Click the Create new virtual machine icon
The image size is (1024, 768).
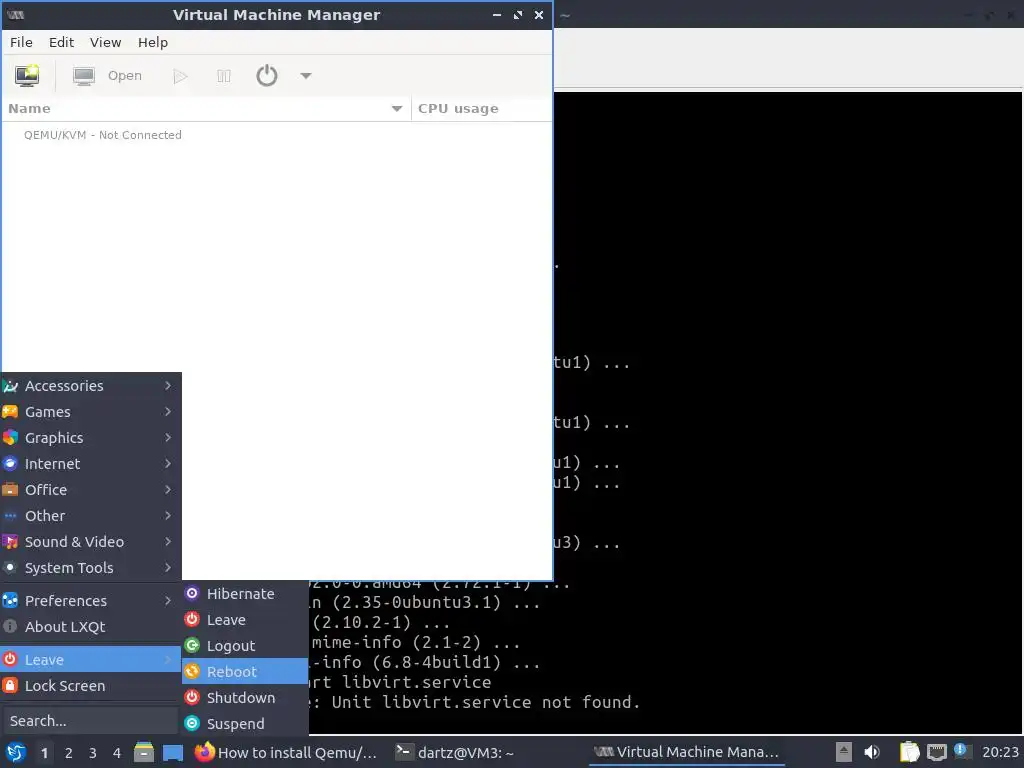click(27, 76)
